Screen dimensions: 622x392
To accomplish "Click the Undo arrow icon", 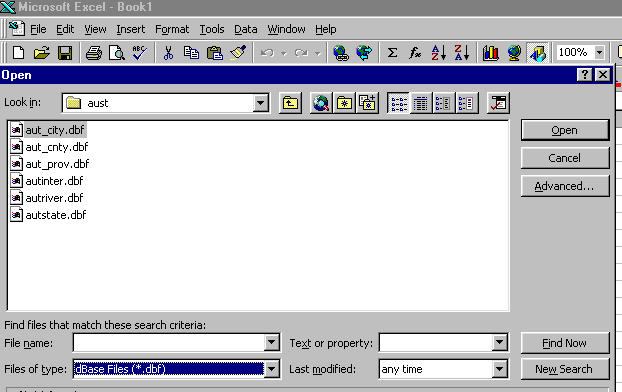I will pos(268,52).
